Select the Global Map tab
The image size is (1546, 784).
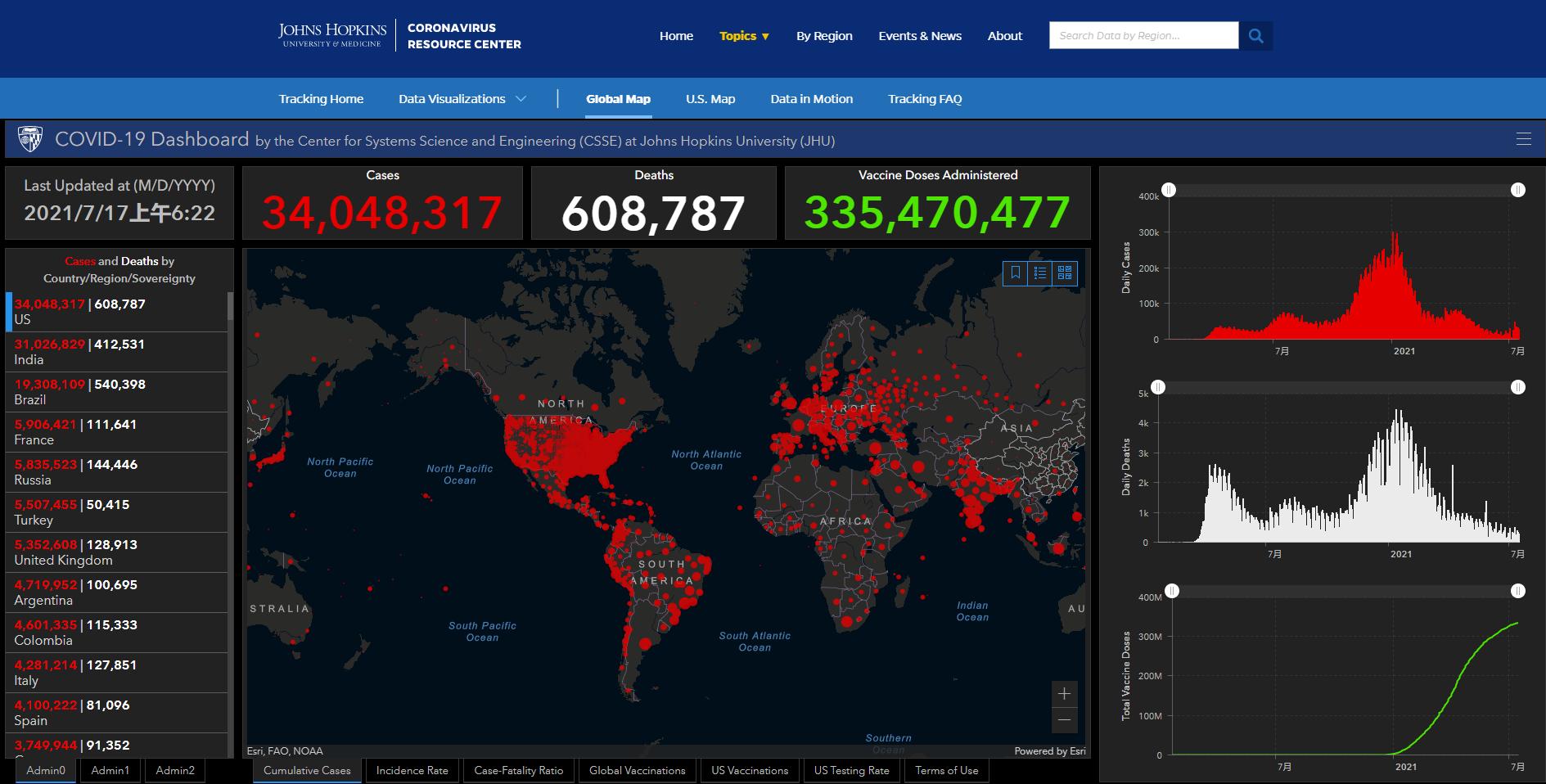(618, 99)
